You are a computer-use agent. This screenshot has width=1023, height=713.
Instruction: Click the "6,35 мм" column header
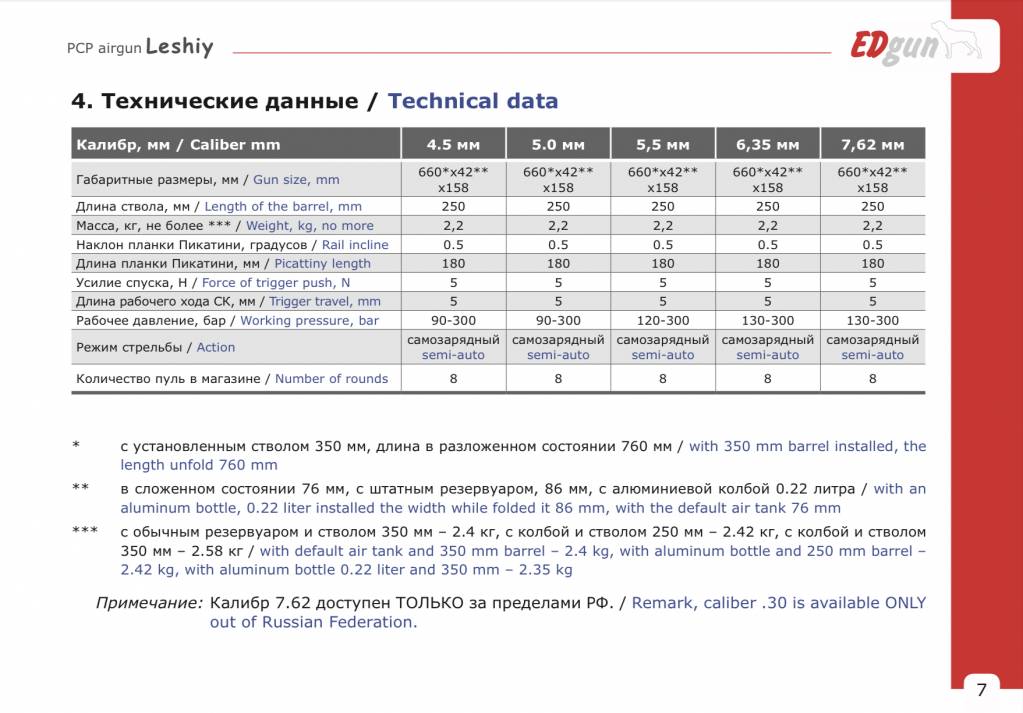pyautogui.click(x=768, y=144)
